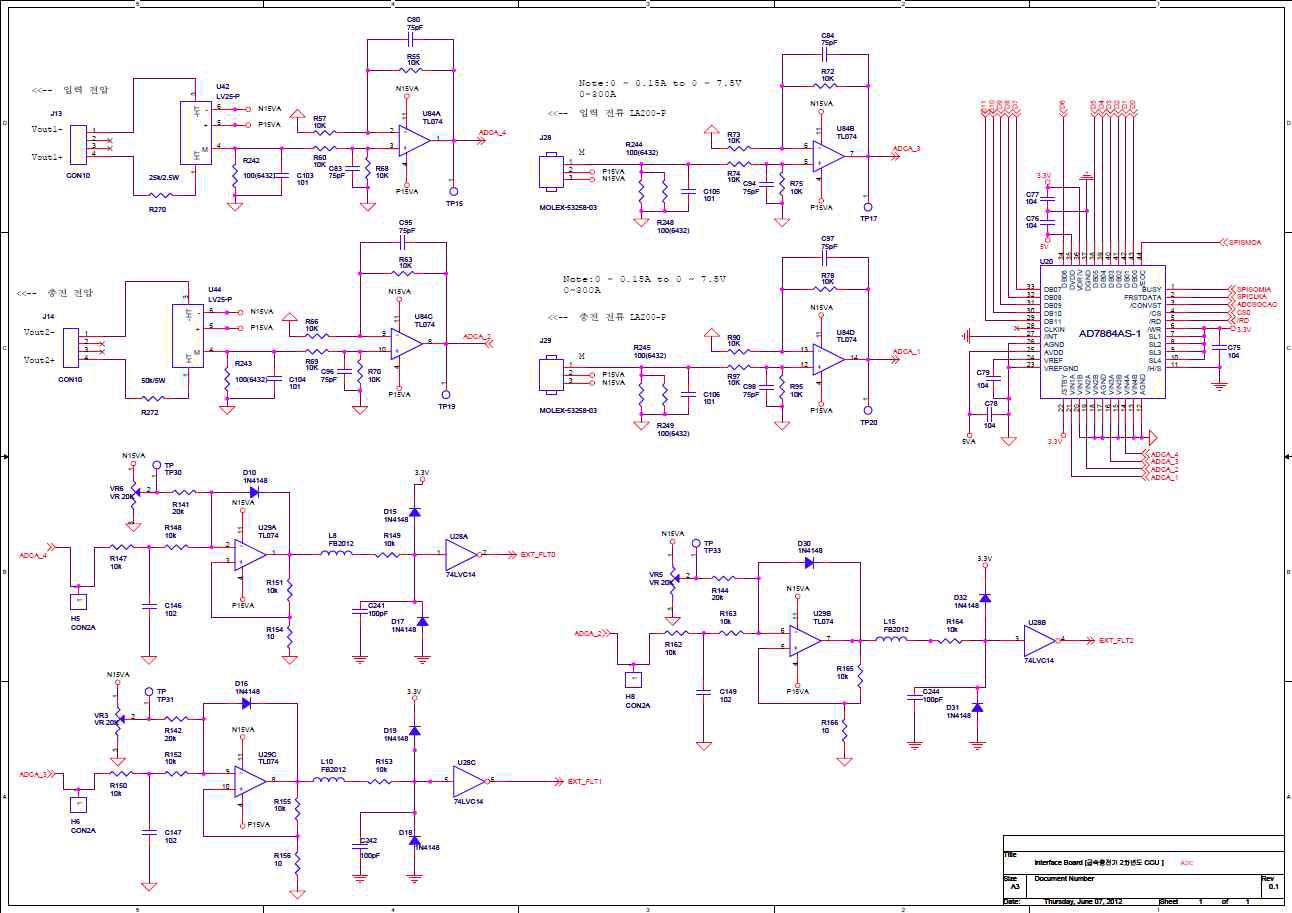Screen dimensions: 1292x913
Task: Click the L8 FB2012 ferrite bead symbol
Action: point(335,553)
